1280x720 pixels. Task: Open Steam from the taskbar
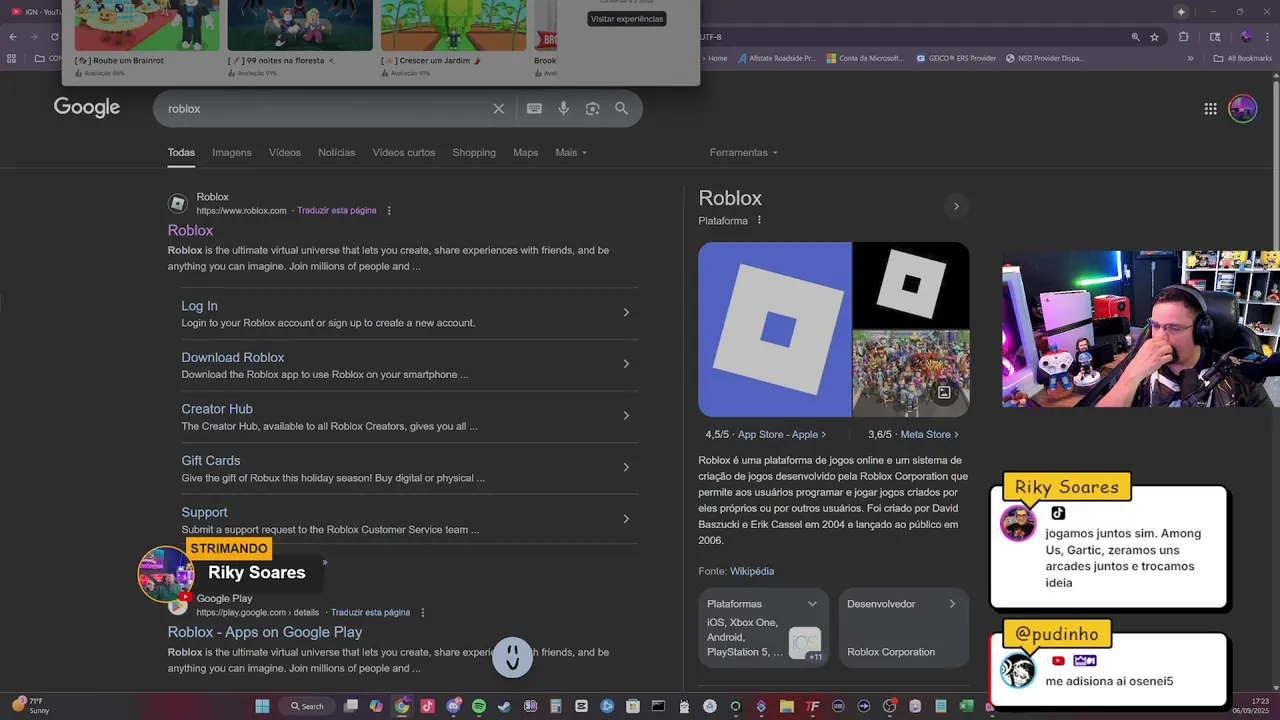[505, 706]
